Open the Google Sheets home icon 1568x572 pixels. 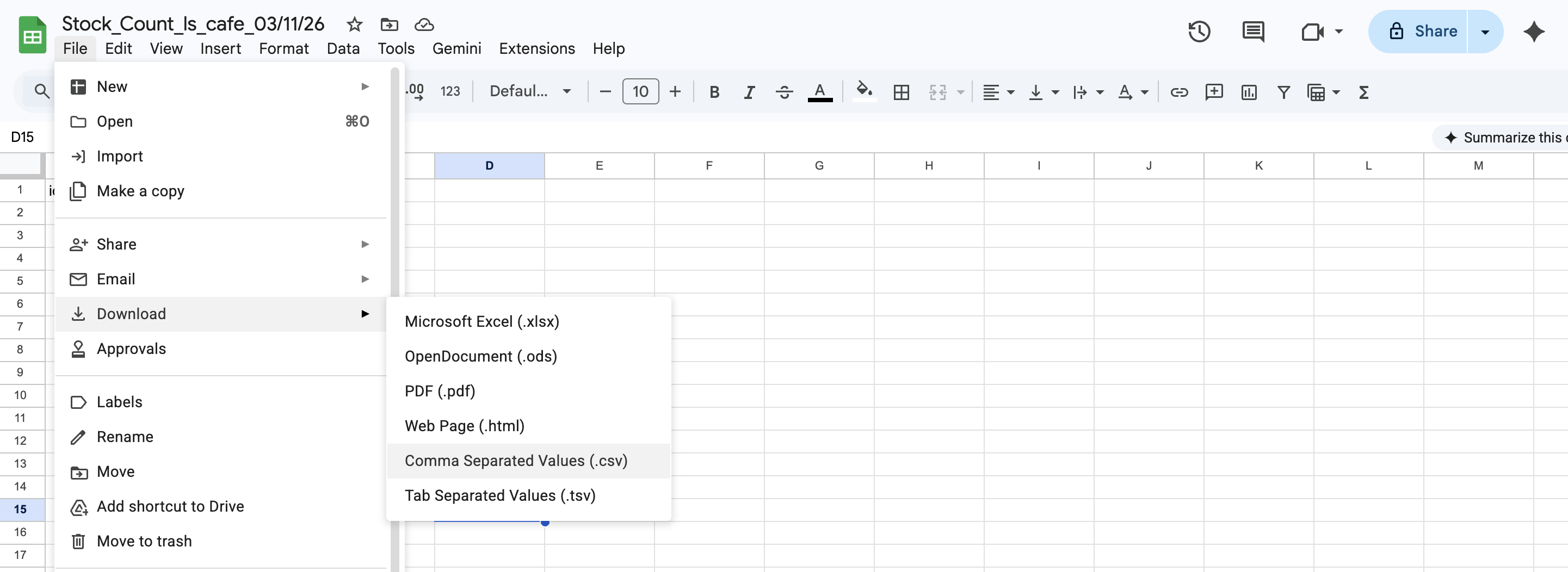32,35
